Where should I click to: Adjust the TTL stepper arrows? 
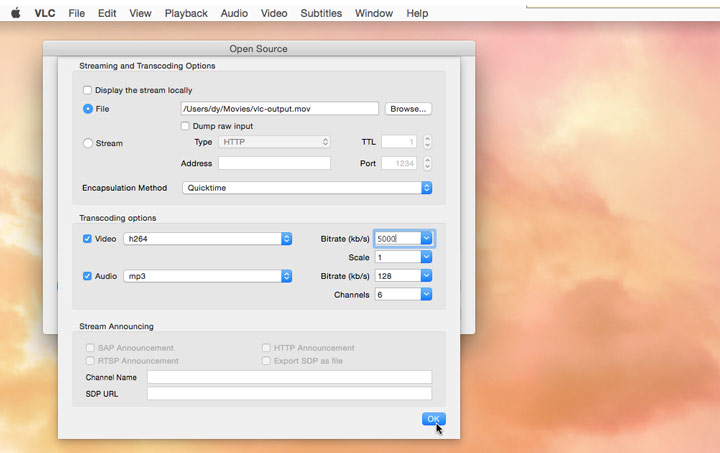point(428,142)
